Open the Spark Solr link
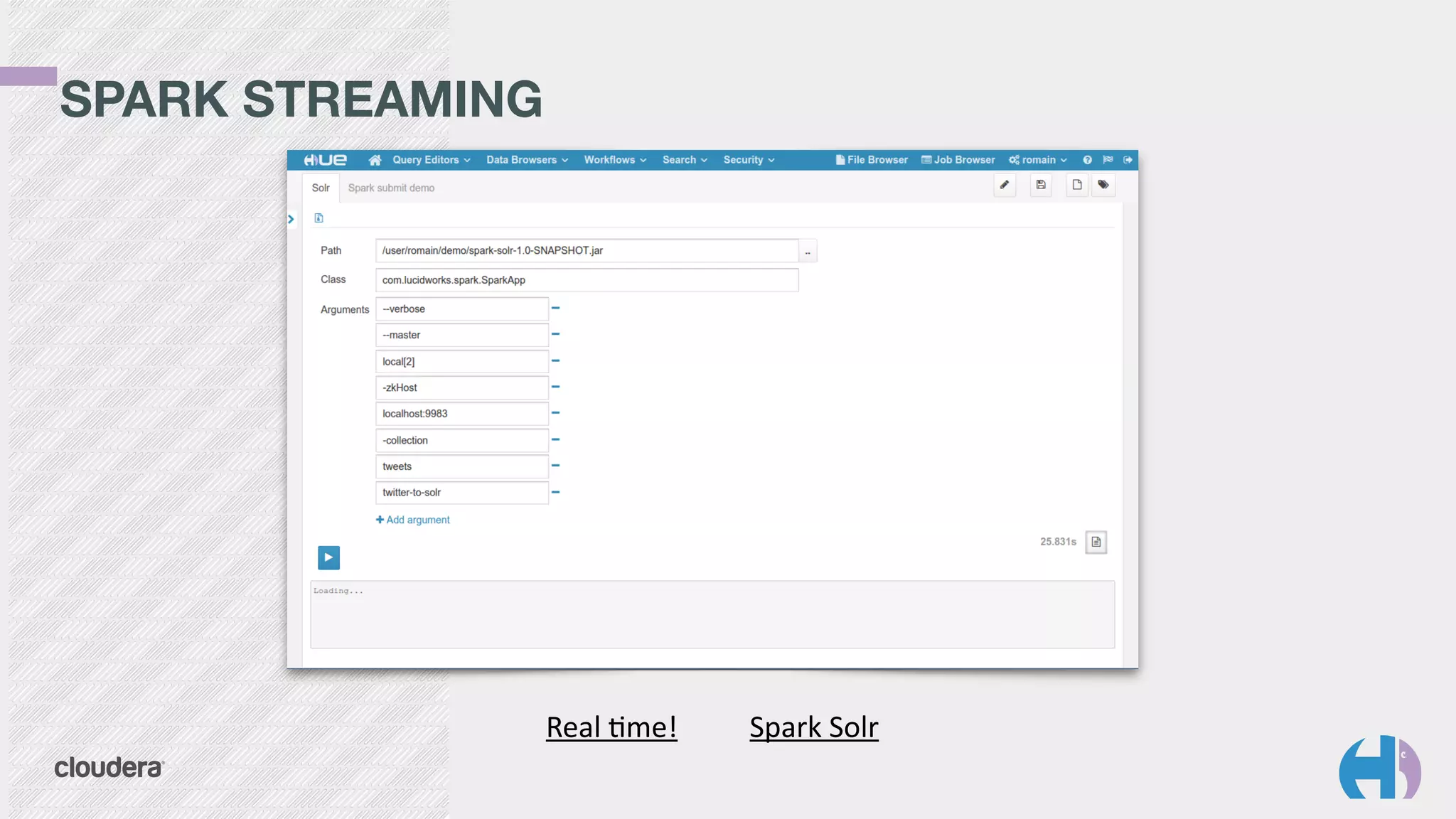 click(x=814, y=727)
